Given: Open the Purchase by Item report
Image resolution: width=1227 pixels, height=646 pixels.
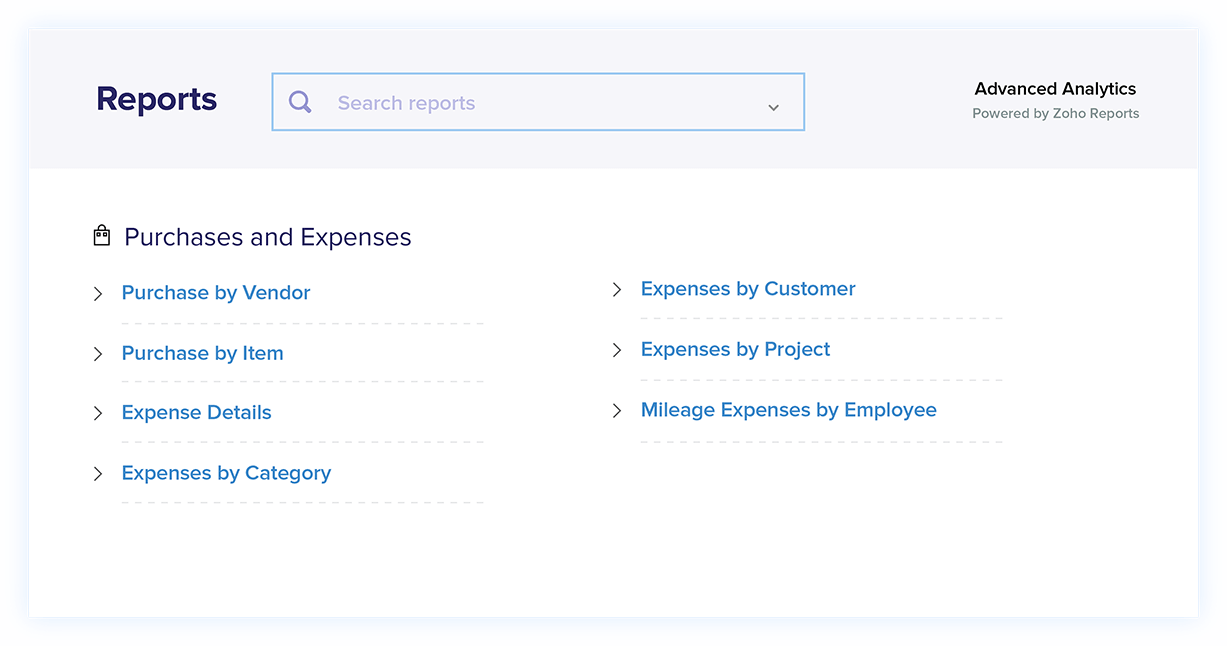Looking at the screenshot, I should (202, 353).
